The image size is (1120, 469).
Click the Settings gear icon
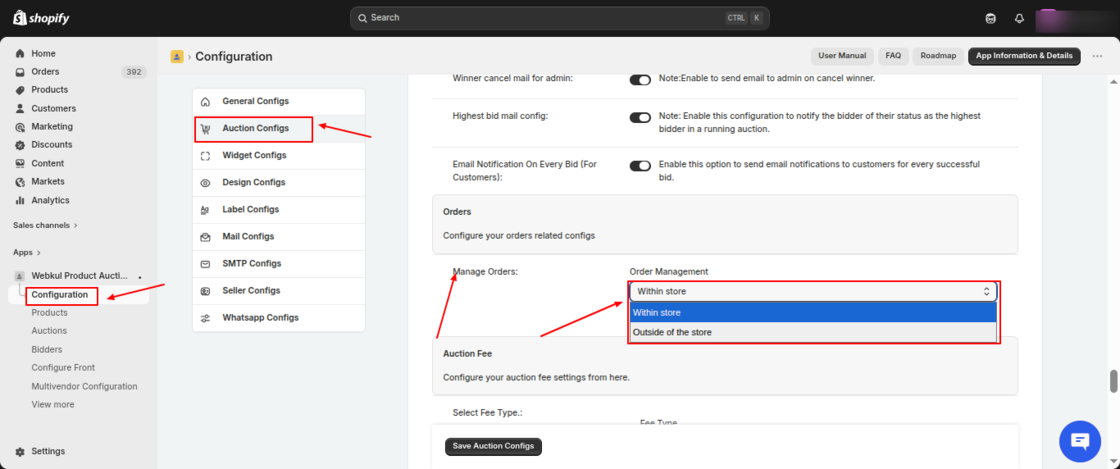20,452
